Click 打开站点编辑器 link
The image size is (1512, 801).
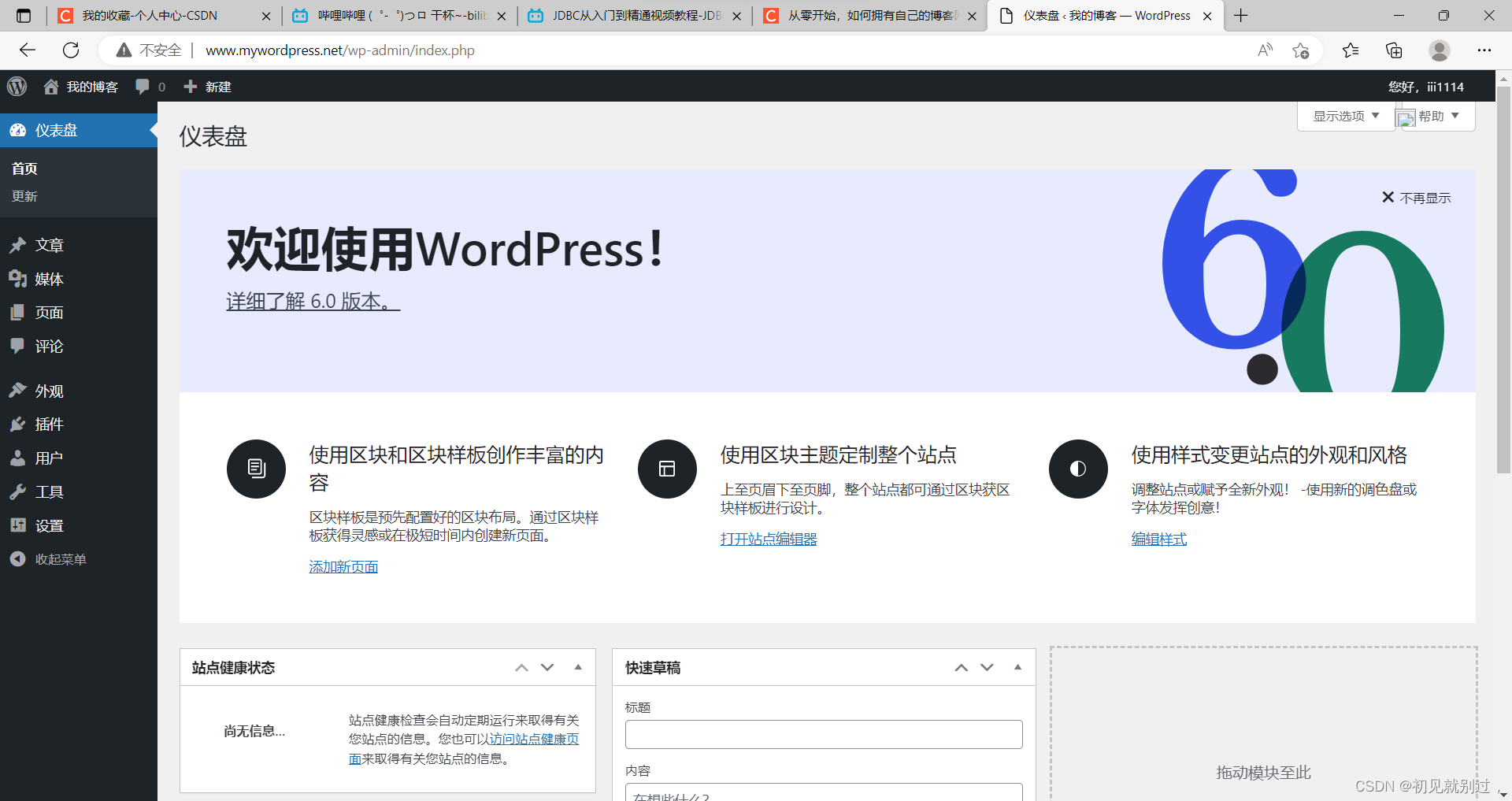pyautogui.click(x=769, y=539)
